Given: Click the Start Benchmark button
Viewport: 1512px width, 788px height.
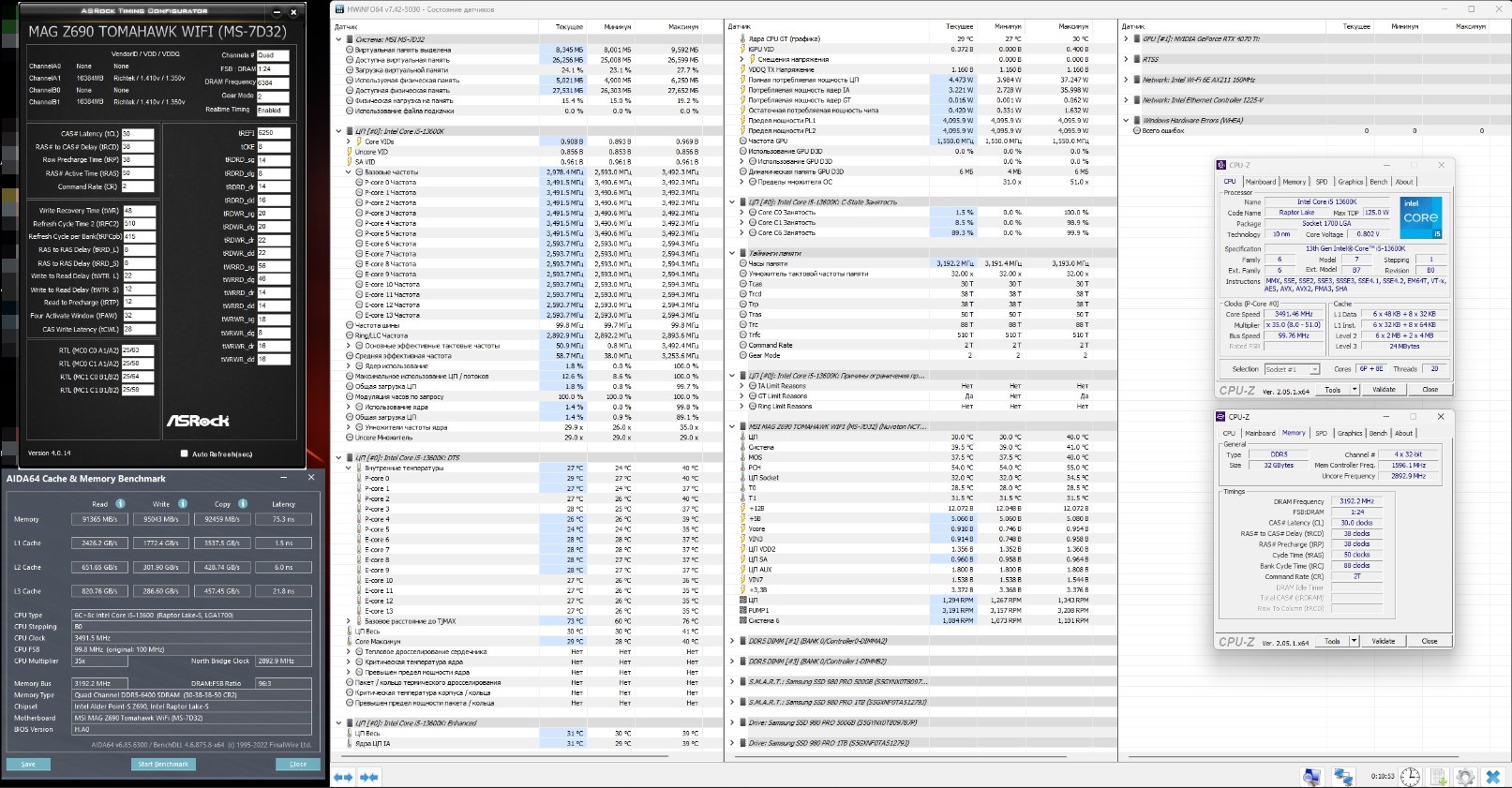Looking at the screenshot, I should point(163,765).
